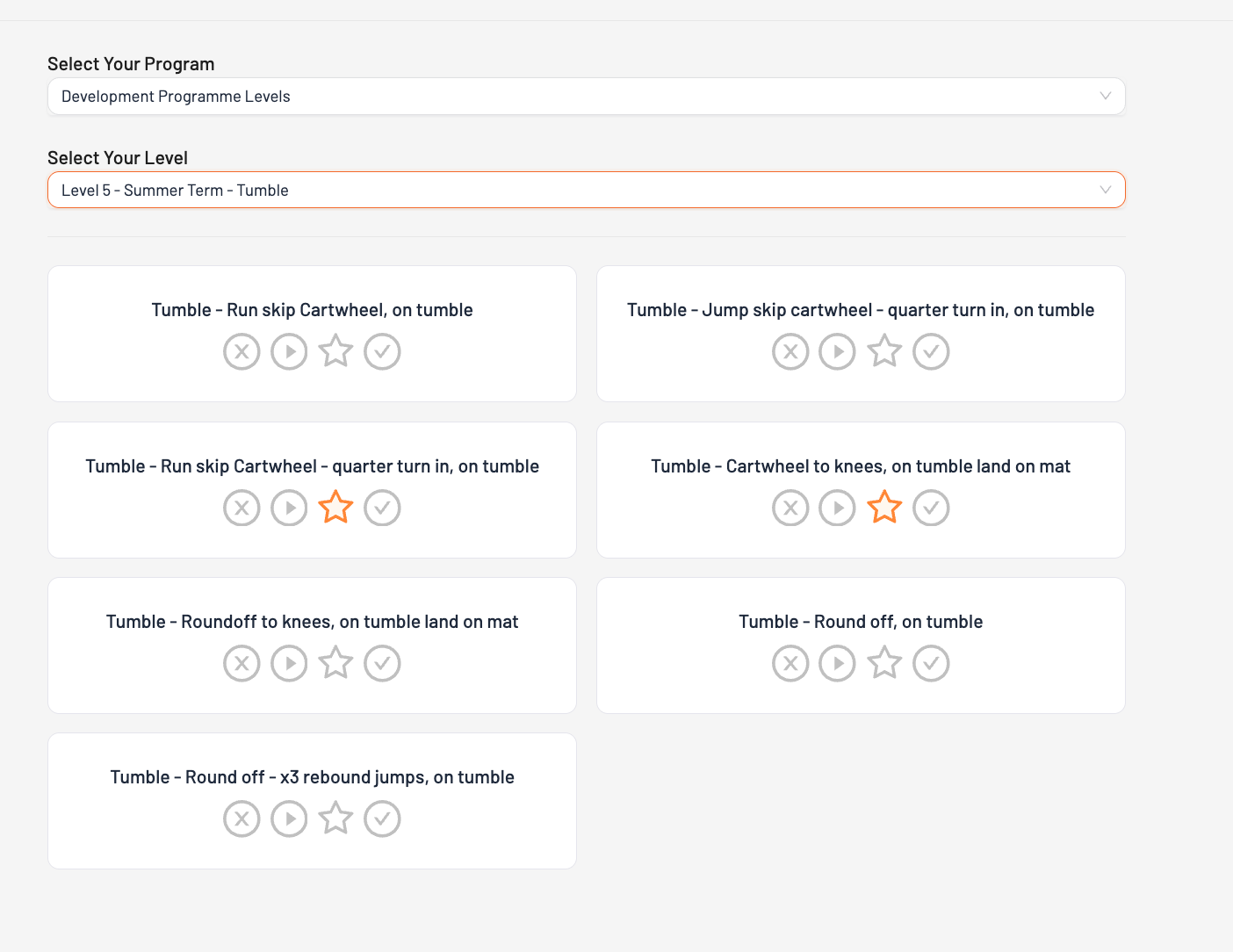The width and height of the screenshot is (1233, 952).
Task: Star the Jump skip cartwheel quarter turn skill
Action: point(884,352)
